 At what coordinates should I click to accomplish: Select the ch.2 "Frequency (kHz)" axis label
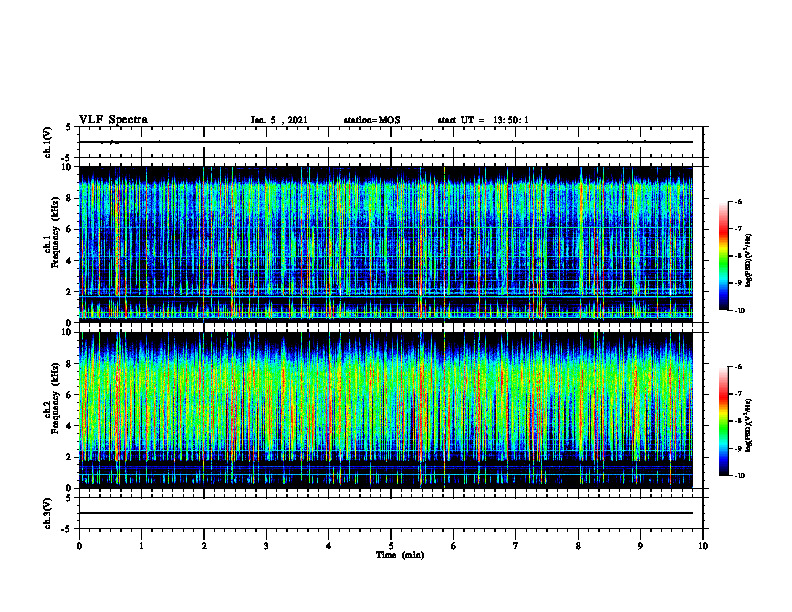tap(56, 398)
